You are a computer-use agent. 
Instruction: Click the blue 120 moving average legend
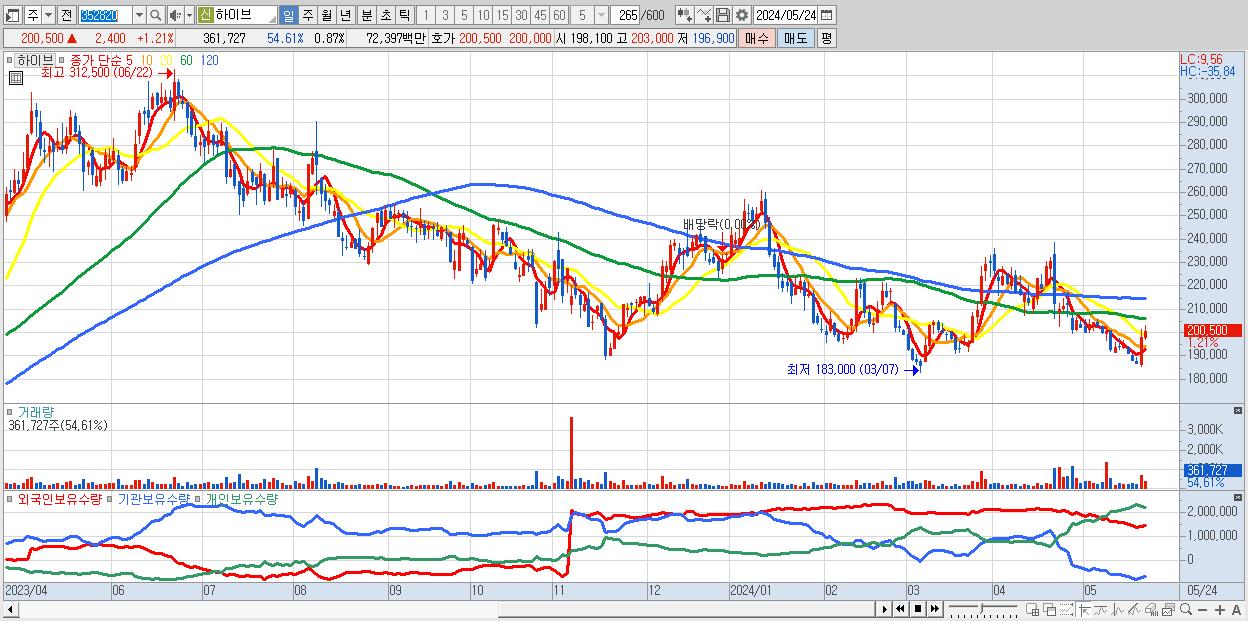click(209, 60)
